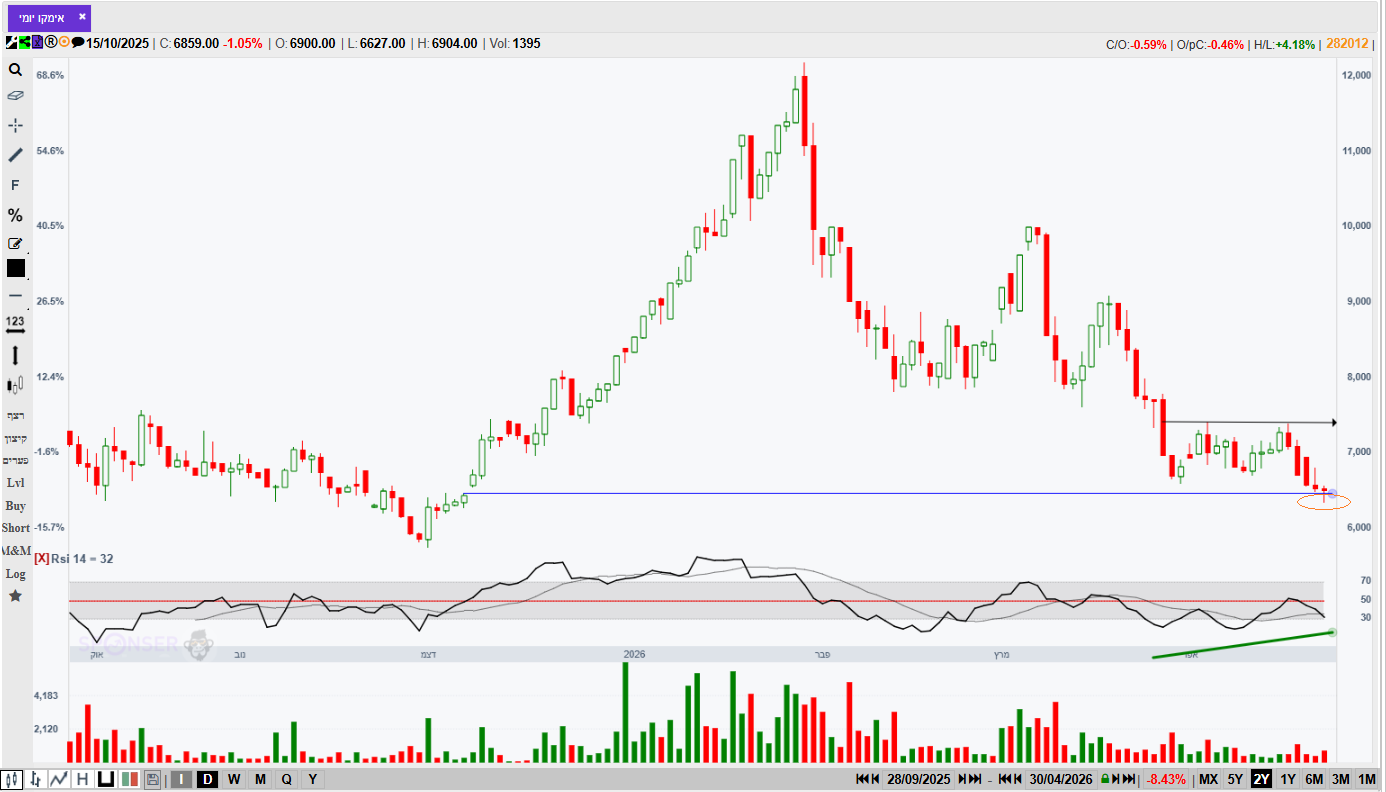Screen dimensions: 1386x792
Task: Click the green share icon
Action: [24, 43]
